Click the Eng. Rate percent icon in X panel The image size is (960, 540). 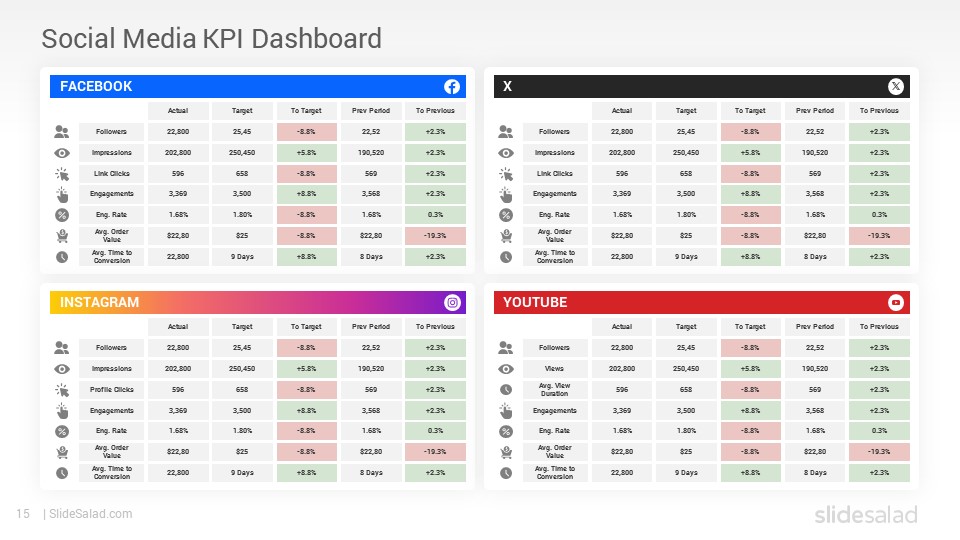click(506, 215)
